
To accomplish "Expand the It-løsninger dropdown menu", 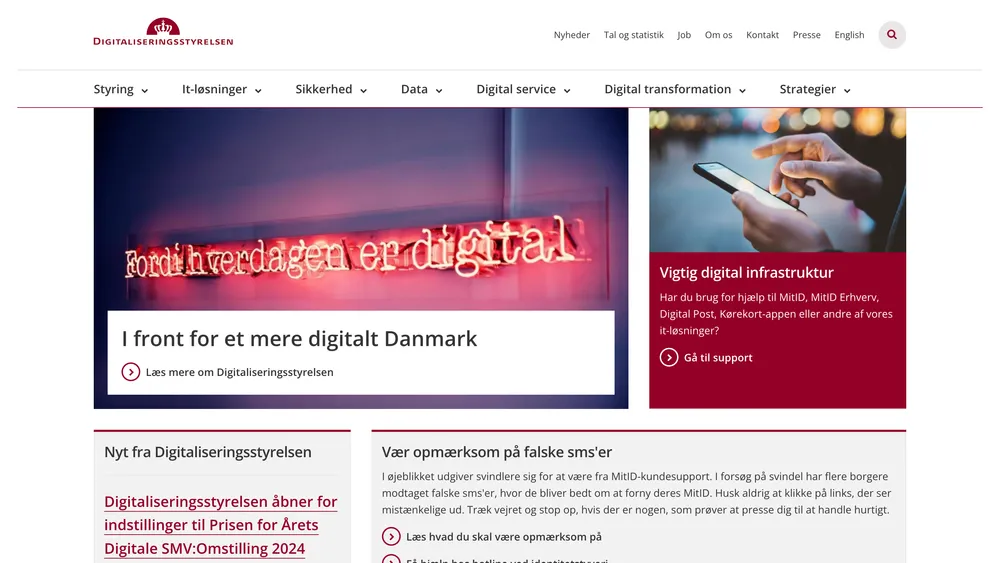I will click(x=222, y=89).
